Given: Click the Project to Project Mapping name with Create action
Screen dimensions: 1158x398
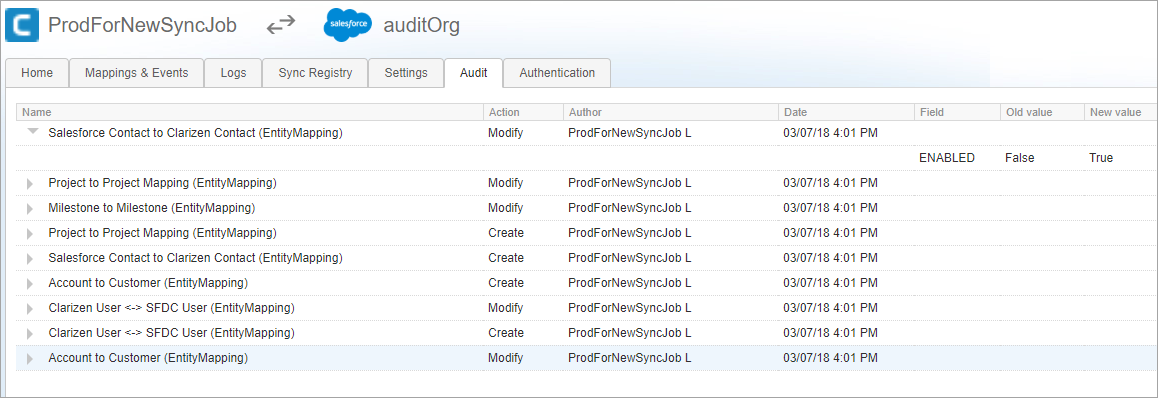Looking at the screenshot, I should coord(162,233).
